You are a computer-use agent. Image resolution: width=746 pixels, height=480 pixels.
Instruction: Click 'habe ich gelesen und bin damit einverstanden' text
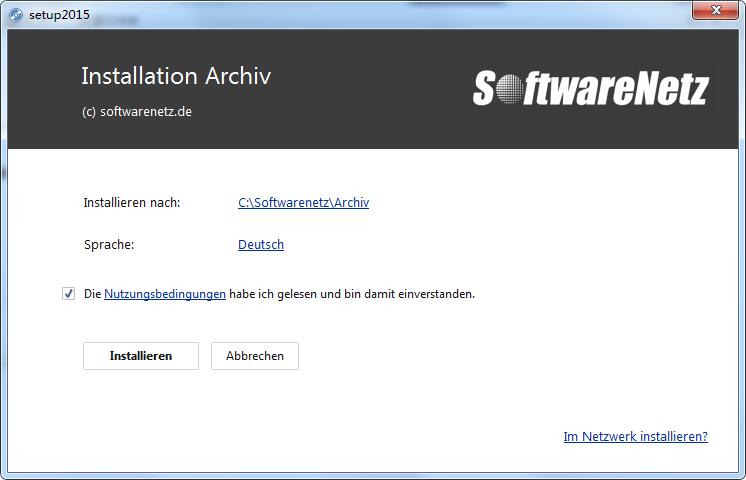tap(352, 294)
